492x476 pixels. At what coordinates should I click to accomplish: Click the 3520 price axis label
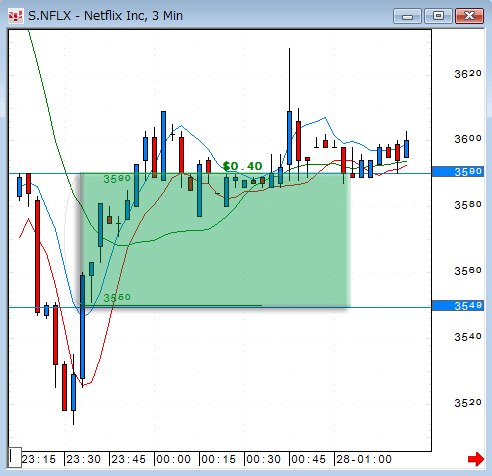468,403
